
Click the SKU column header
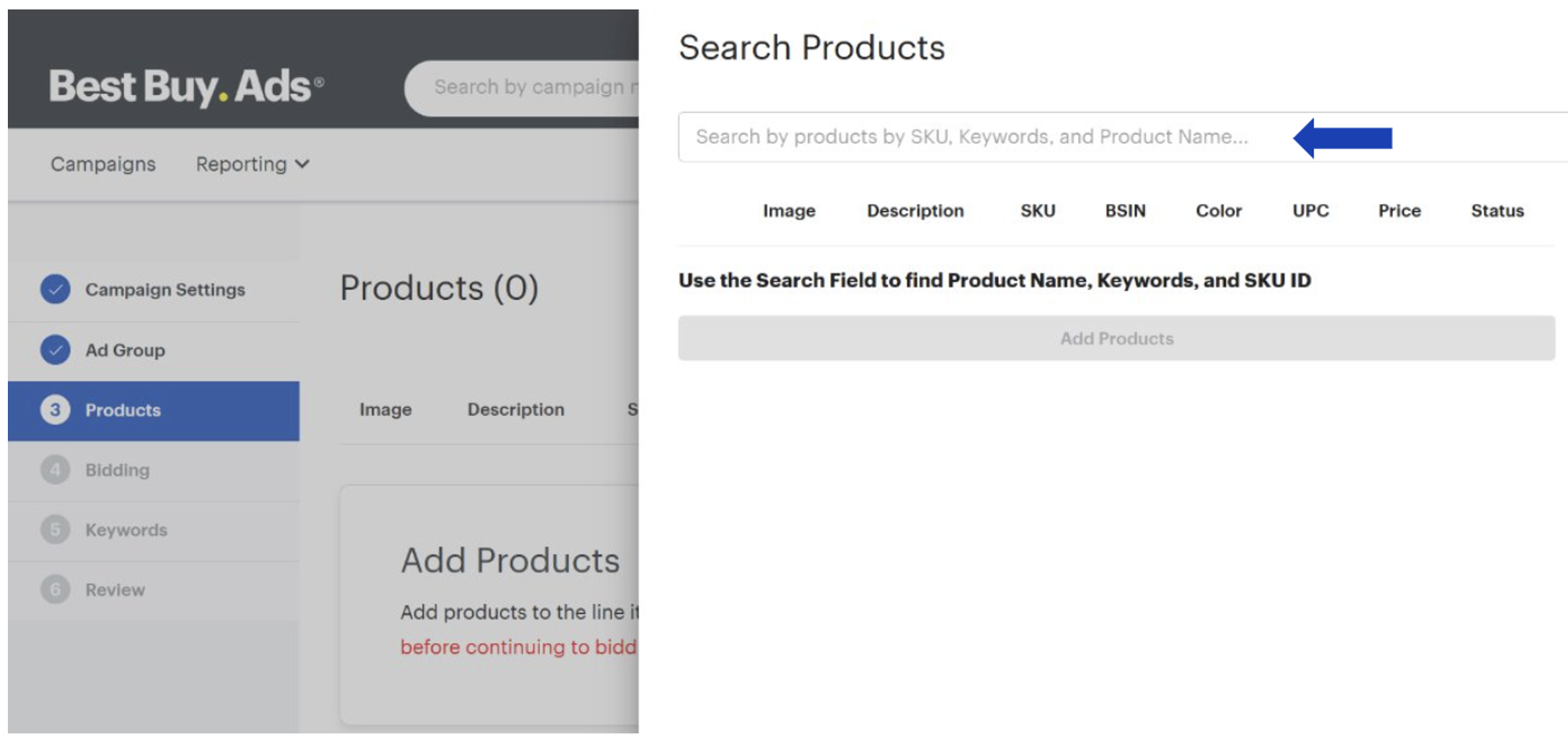[x=1037, y=210]
